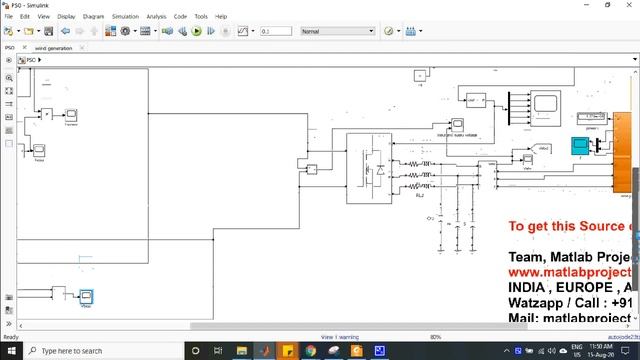Click the simulation stop time field
The image size is (640, 360).
click(x=276, y=31)
